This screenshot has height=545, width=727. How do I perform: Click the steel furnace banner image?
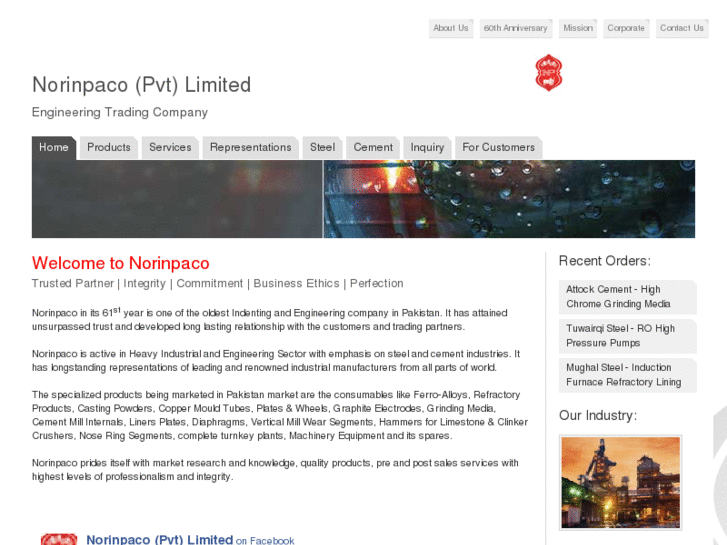[364, 199]
